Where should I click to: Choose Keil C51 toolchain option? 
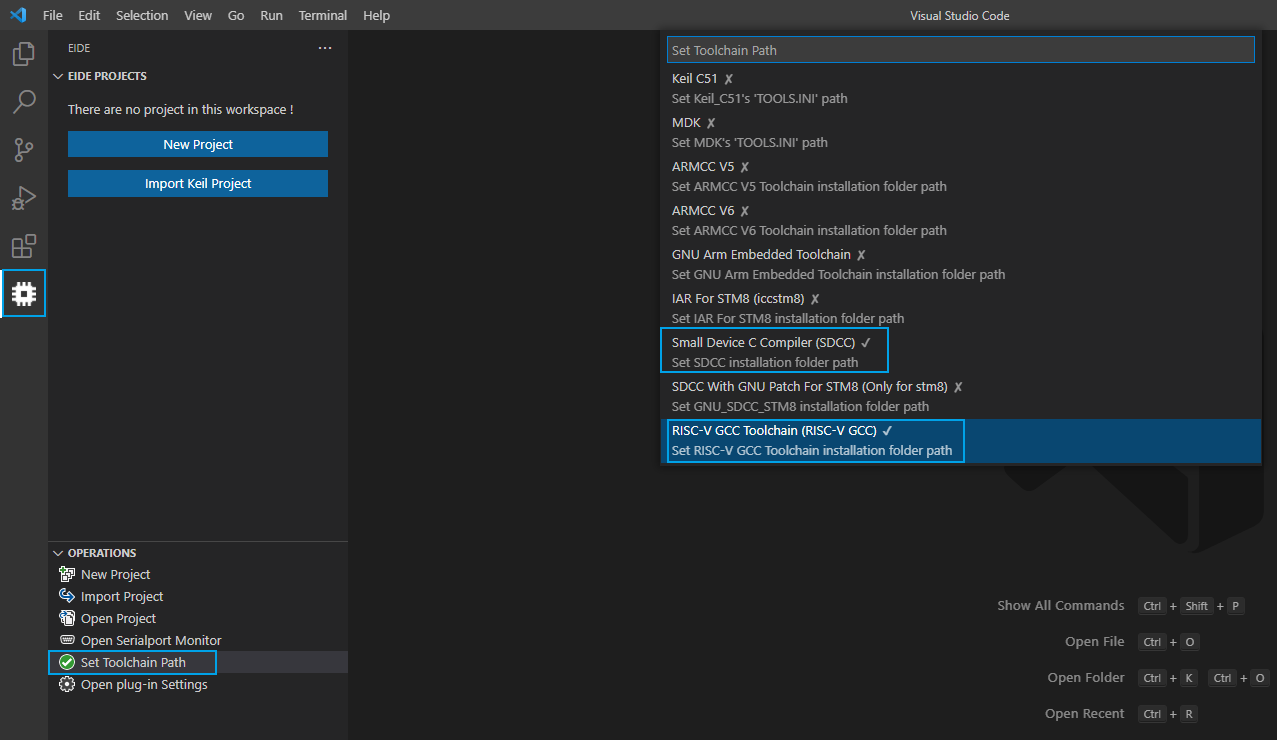pyautogui.click(x=960, y=88)
